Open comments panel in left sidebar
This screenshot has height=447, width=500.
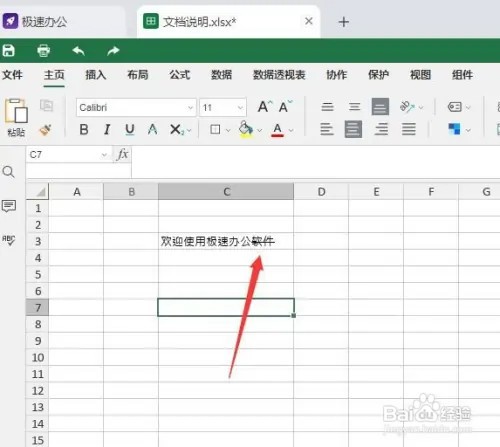point(9,206)
